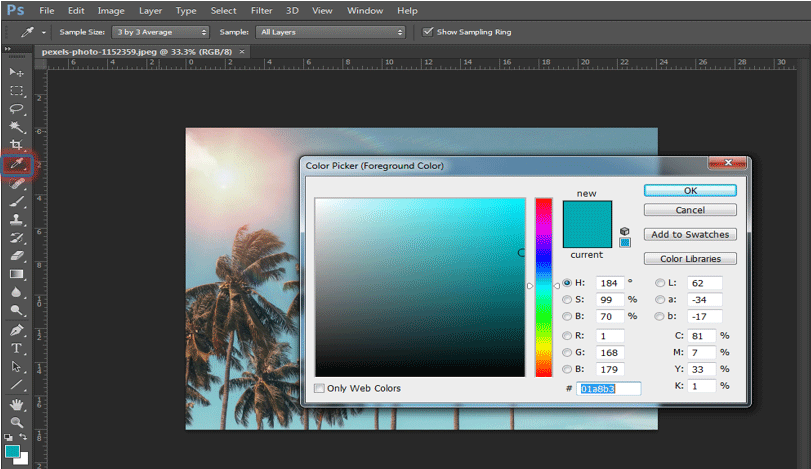Click Add to Swatches button
The width and height of the screenshot is (811, 469).
[x=690, y=234]
